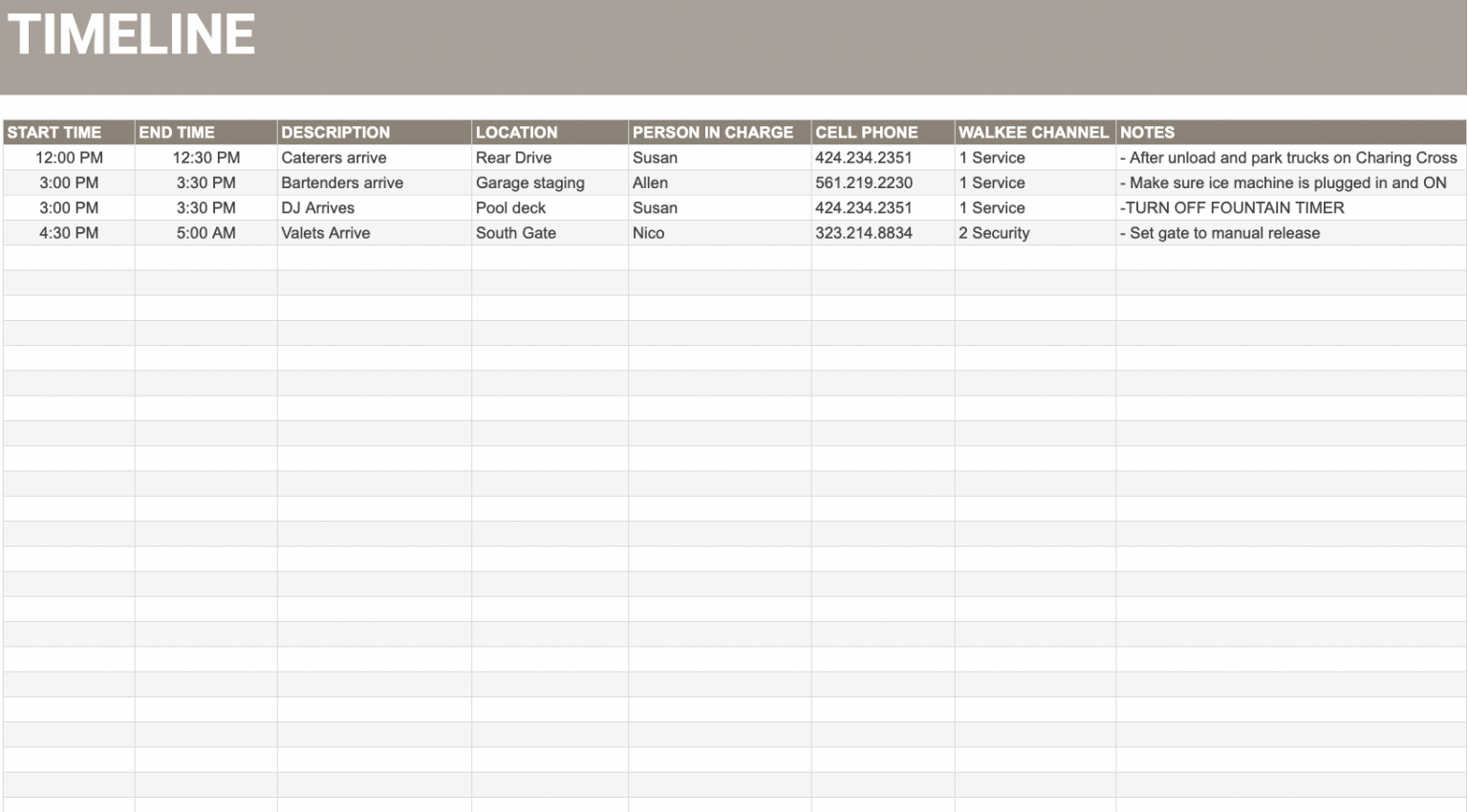Click the WALKEE CHANNEL column header
Viewport: 1468px width, 812px height.
(x=1035, y=132)
